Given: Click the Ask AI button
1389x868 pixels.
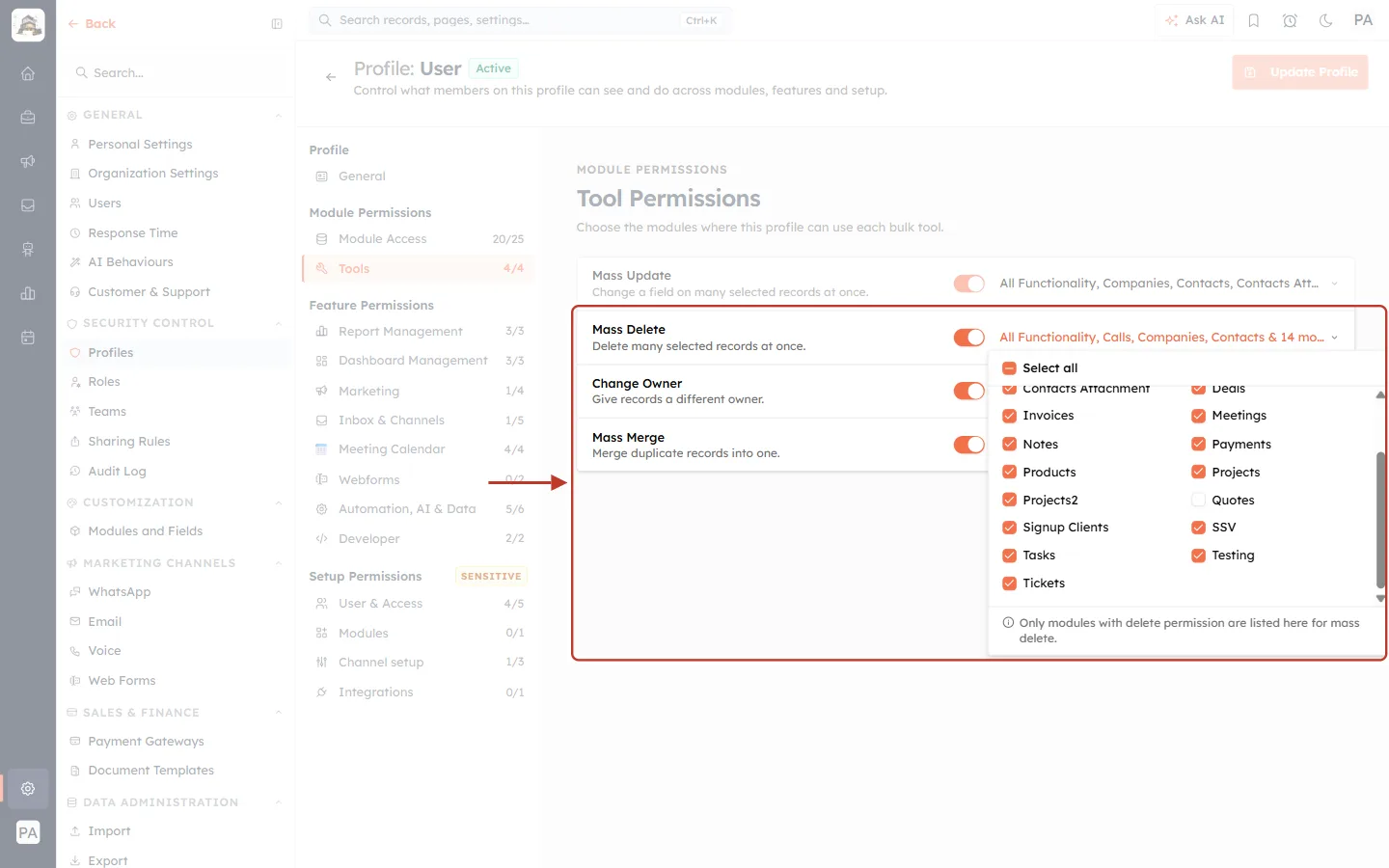Looking at the screenshot, I should [x=1194, y=20].
